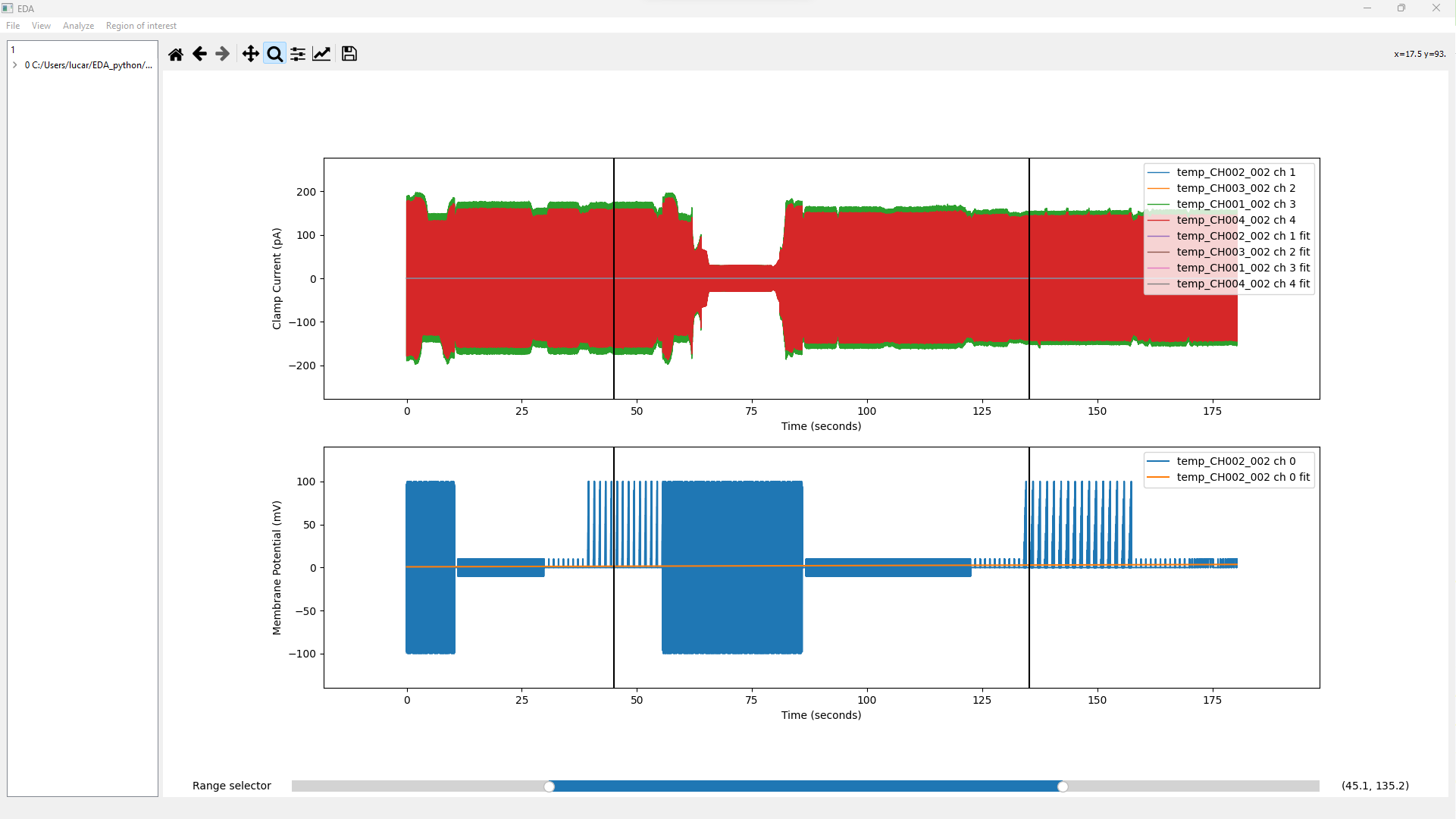This screenshot has width=1456, height=819.
Task: Click upper plot Time (seconds) label
Action: pyautogui.click(x=822, y=426)
